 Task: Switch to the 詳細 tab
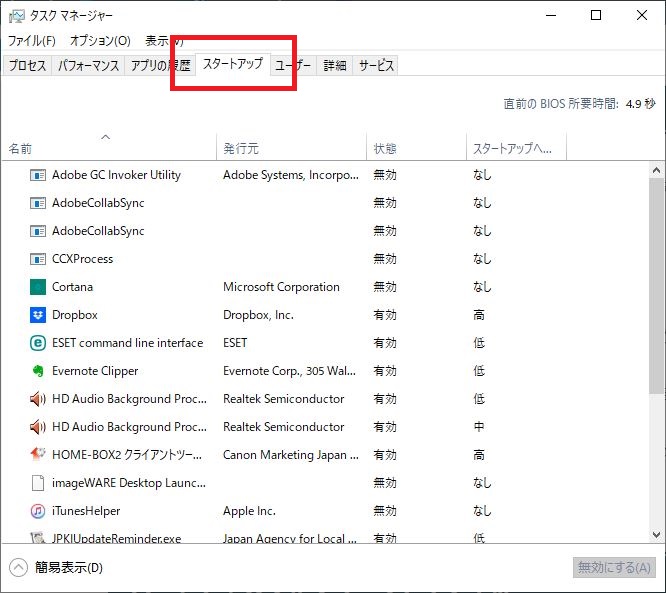coord(335,65)
